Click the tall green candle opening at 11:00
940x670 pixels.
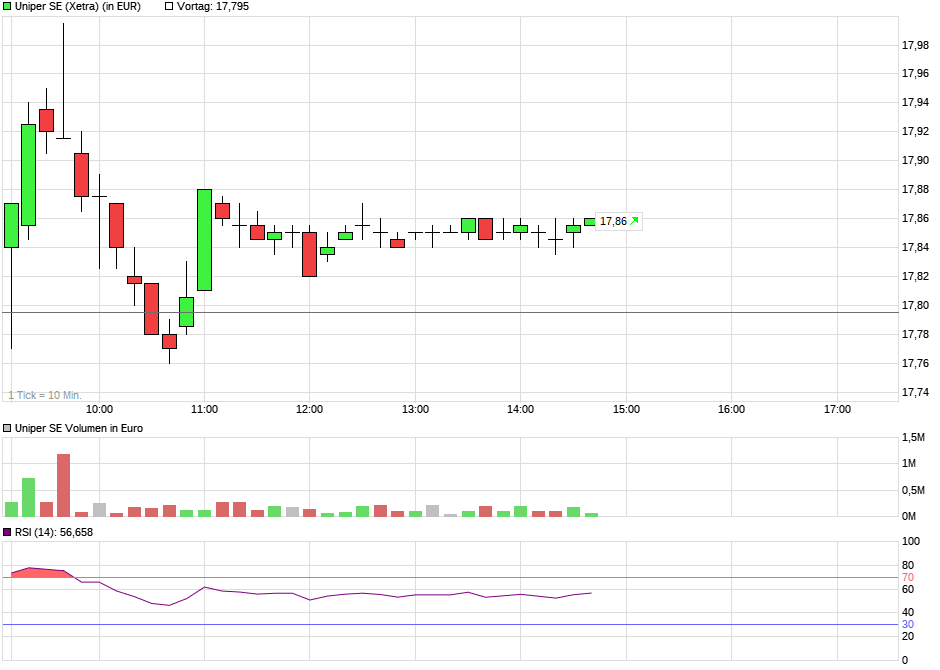(x=204, y=240)
